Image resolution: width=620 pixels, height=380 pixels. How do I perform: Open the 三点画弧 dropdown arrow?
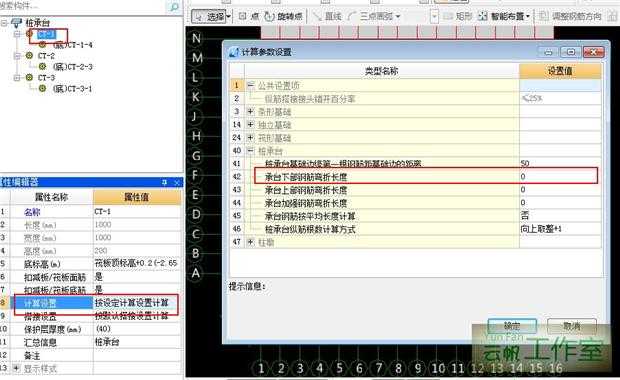tap(398, 16)
